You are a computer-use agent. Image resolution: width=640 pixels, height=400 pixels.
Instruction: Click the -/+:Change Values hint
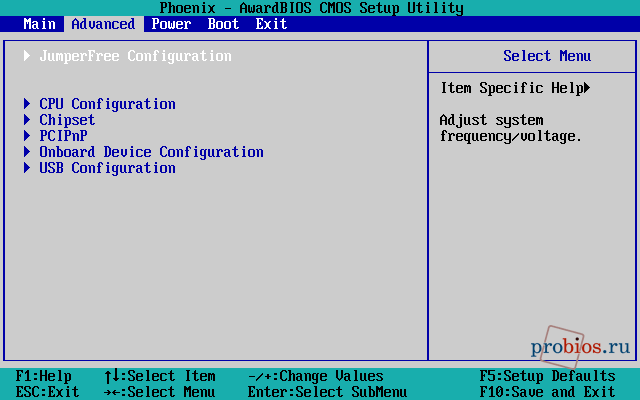pyautogui.click(x=316, y=376)
